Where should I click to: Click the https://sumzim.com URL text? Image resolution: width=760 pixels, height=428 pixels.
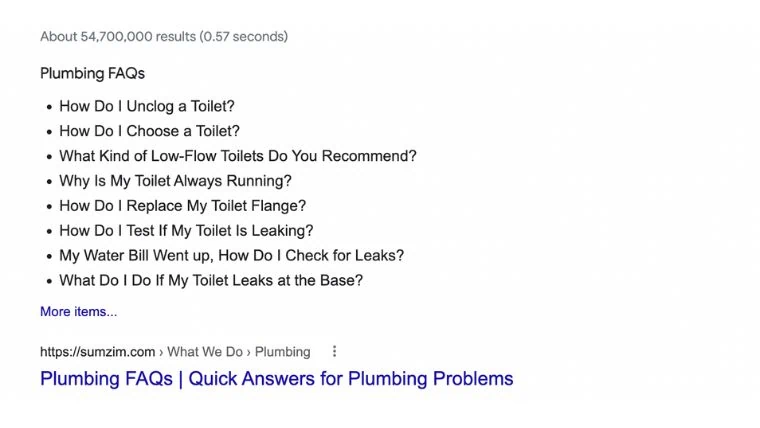point(97,352)
